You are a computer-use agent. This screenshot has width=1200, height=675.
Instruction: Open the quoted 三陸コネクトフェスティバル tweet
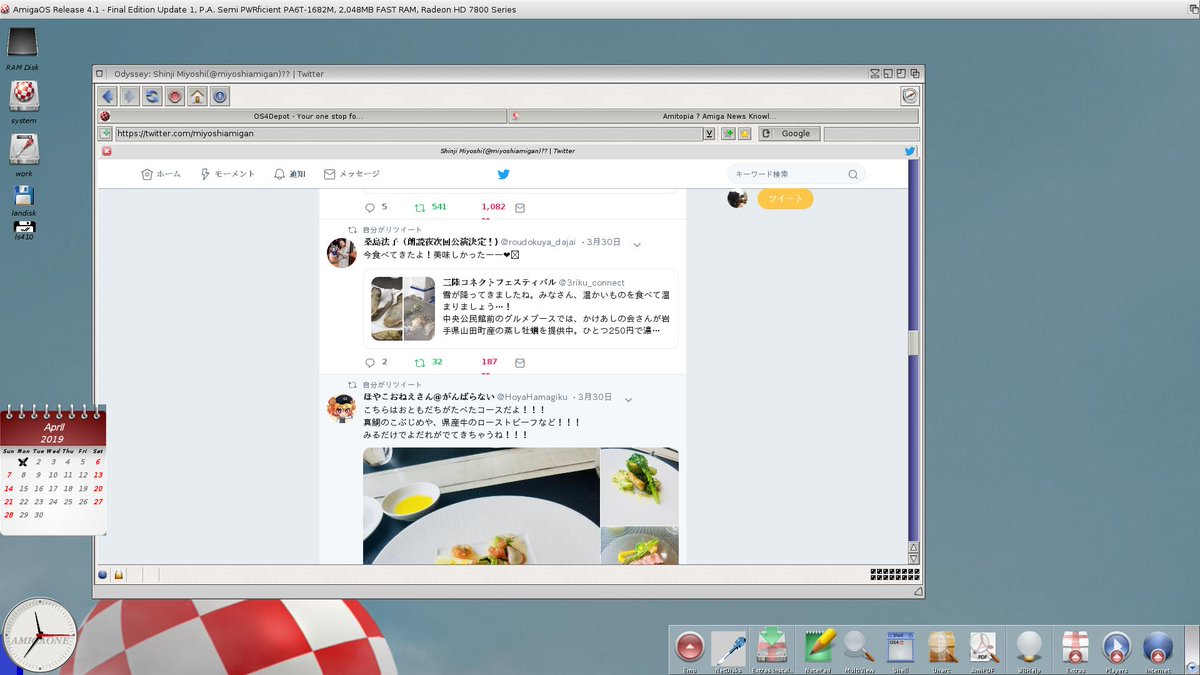pyautogui.click(x=521, y=308)
